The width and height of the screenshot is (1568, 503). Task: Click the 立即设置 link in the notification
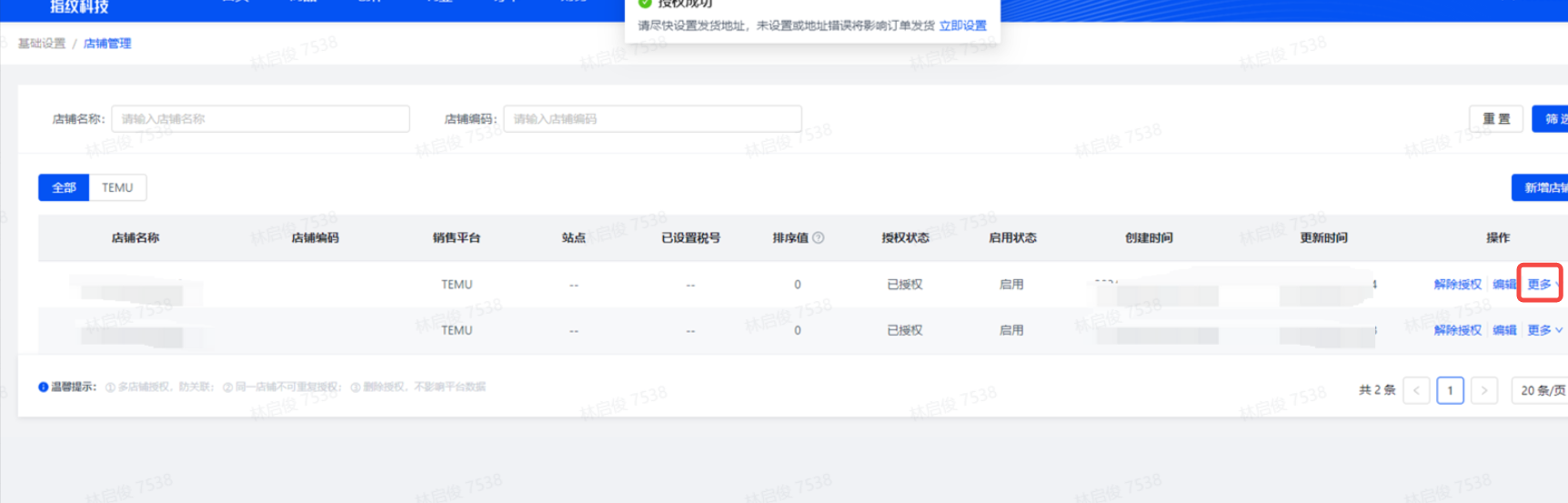963,25
